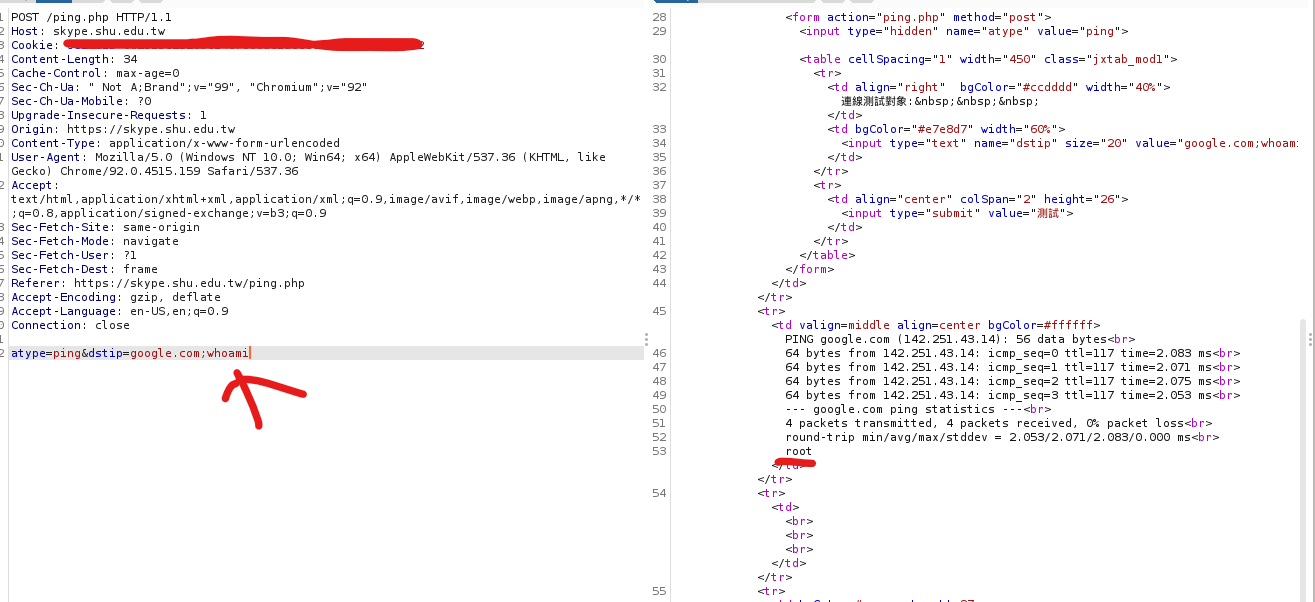The image size is (1315, 602).
Task: Select the 'Host: skype.shu.edu.tw' header
Action: point(88,31)
